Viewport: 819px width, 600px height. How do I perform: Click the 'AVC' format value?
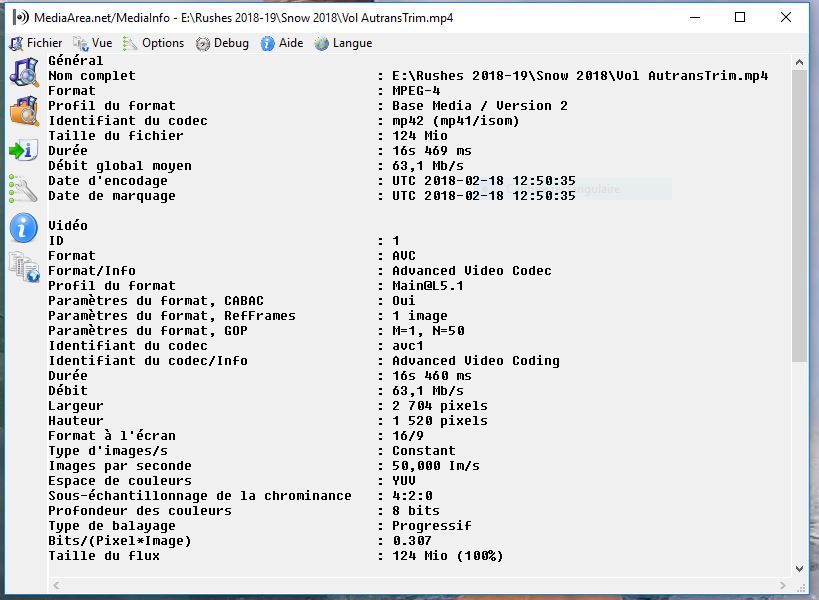pyautogui.click(x=404, y=256)
